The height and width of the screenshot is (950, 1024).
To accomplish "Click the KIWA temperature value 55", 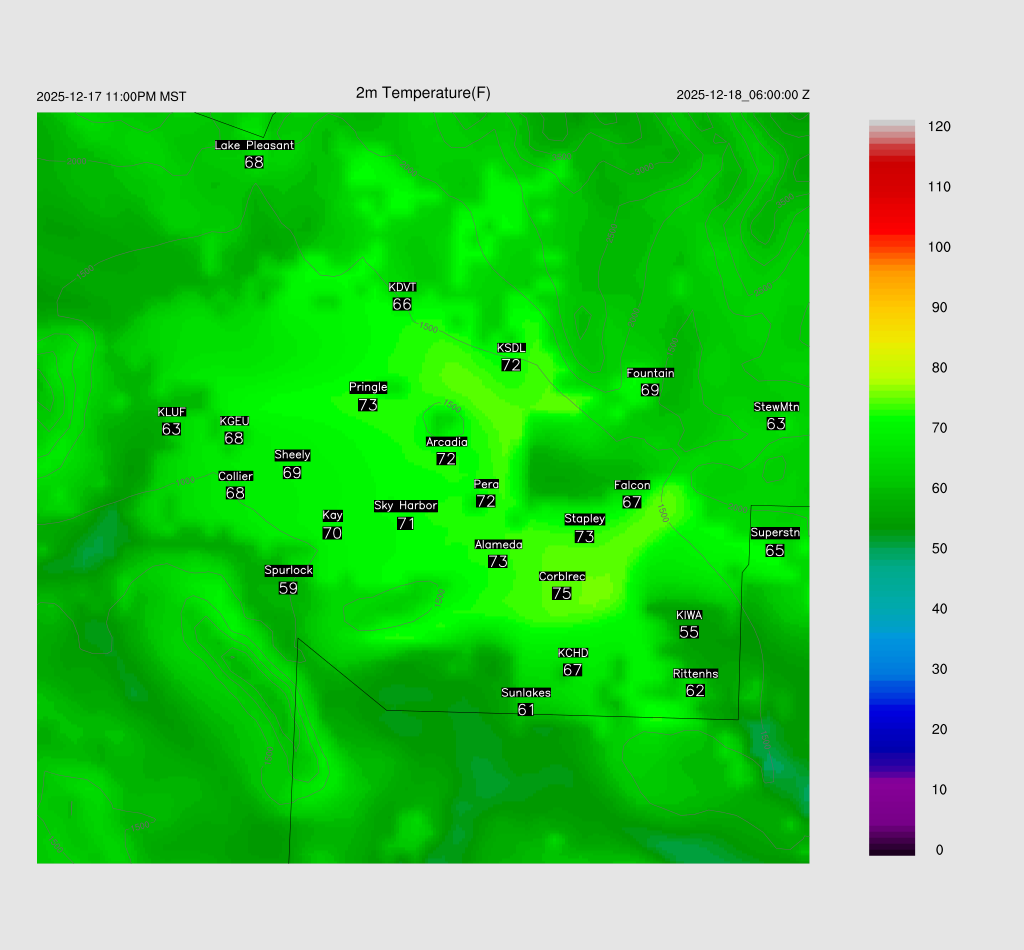I will click(x=689, y=632).
